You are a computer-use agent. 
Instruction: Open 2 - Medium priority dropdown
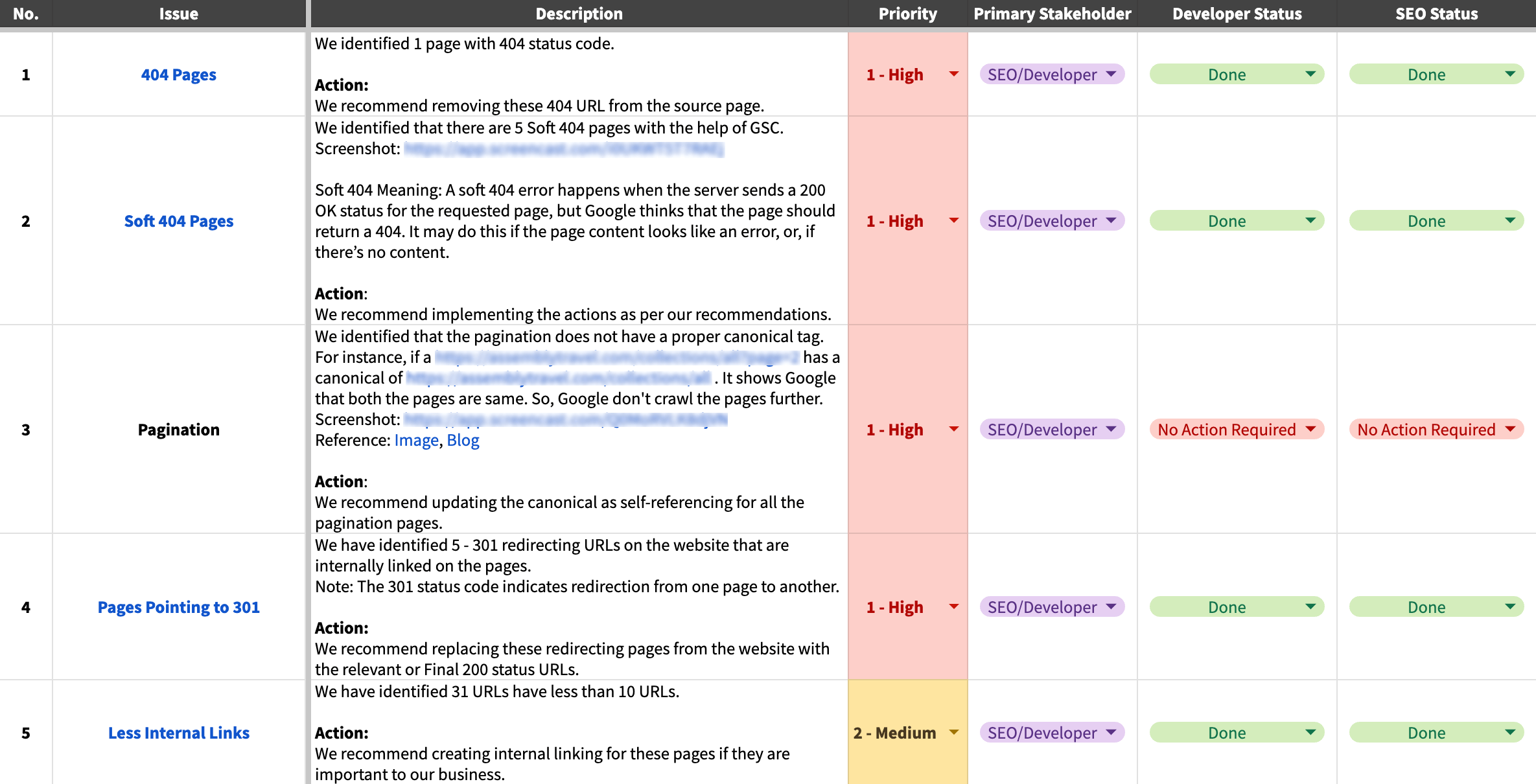(953, 733)
